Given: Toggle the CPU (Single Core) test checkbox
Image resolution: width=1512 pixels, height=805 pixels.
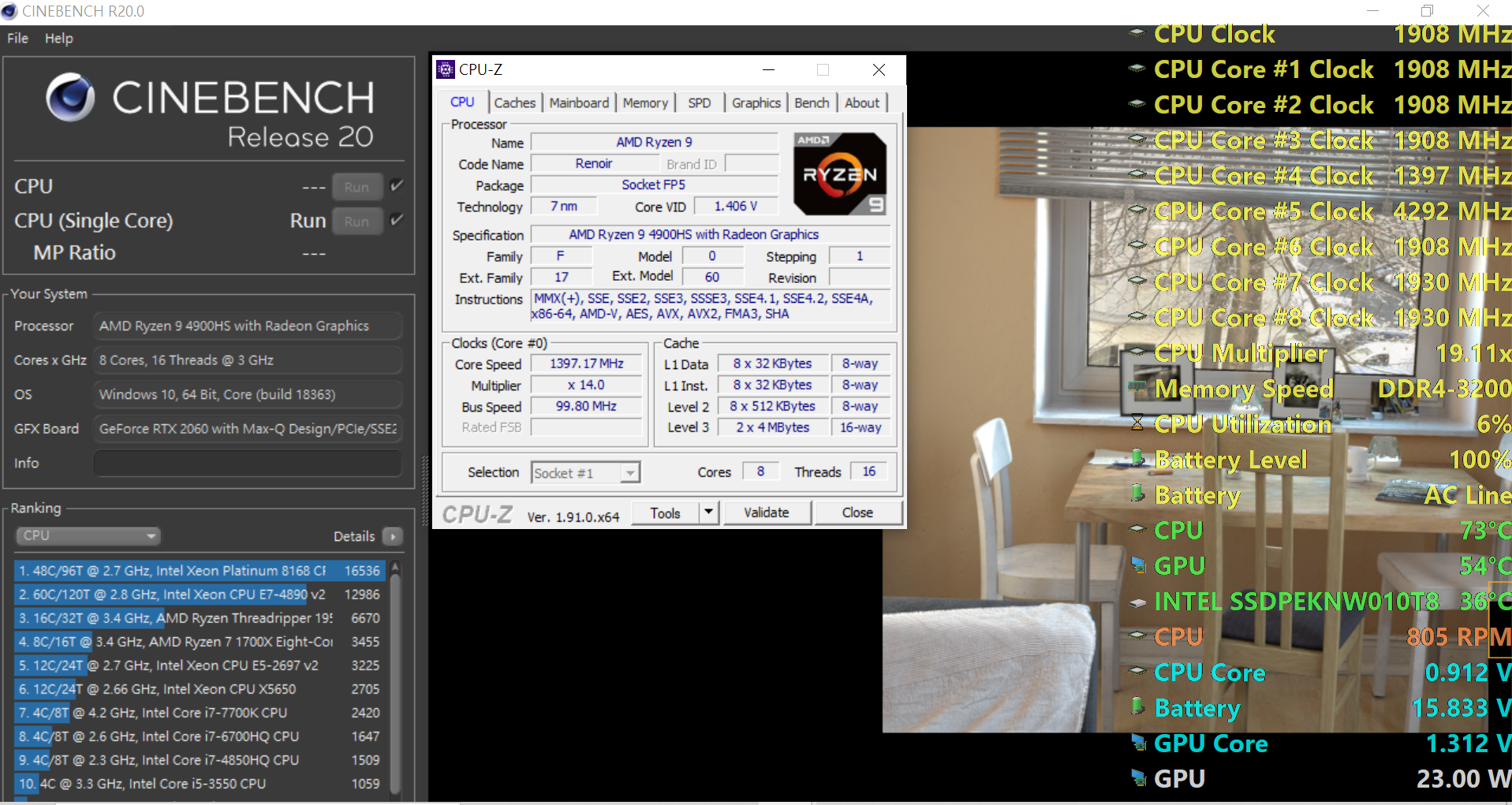Looking at the screenshot, I should point(397,220).
